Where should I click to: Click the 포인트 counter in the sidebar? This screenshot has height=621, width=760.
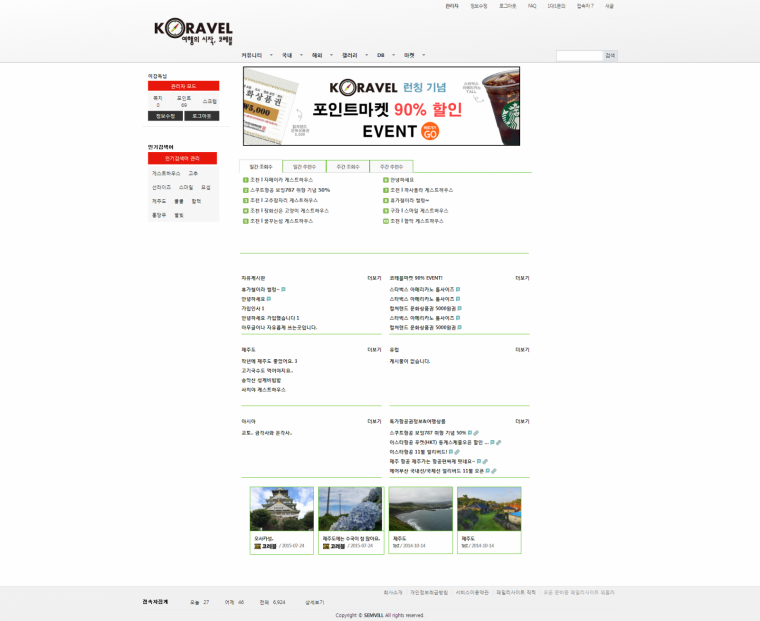184,101
